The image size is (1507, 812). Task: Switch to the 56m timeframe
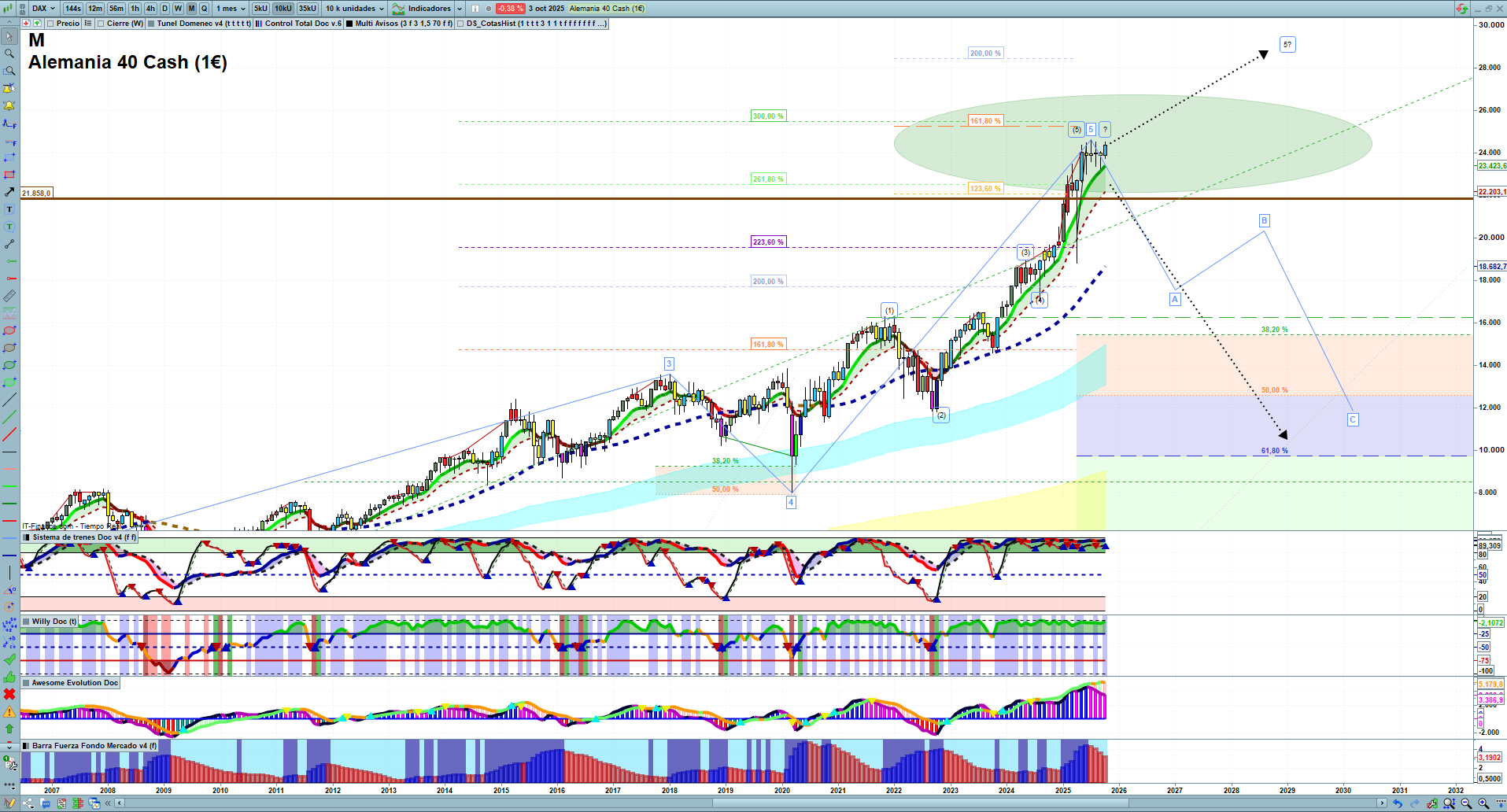tap(116, 9)
